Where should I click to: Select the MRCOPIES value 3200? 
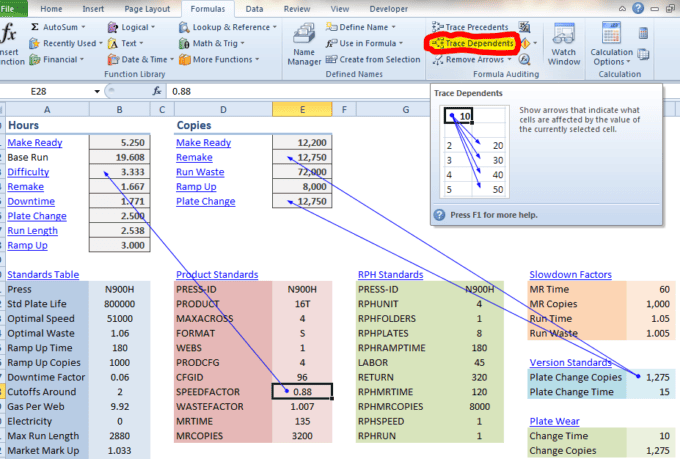[x=302, y=436]
